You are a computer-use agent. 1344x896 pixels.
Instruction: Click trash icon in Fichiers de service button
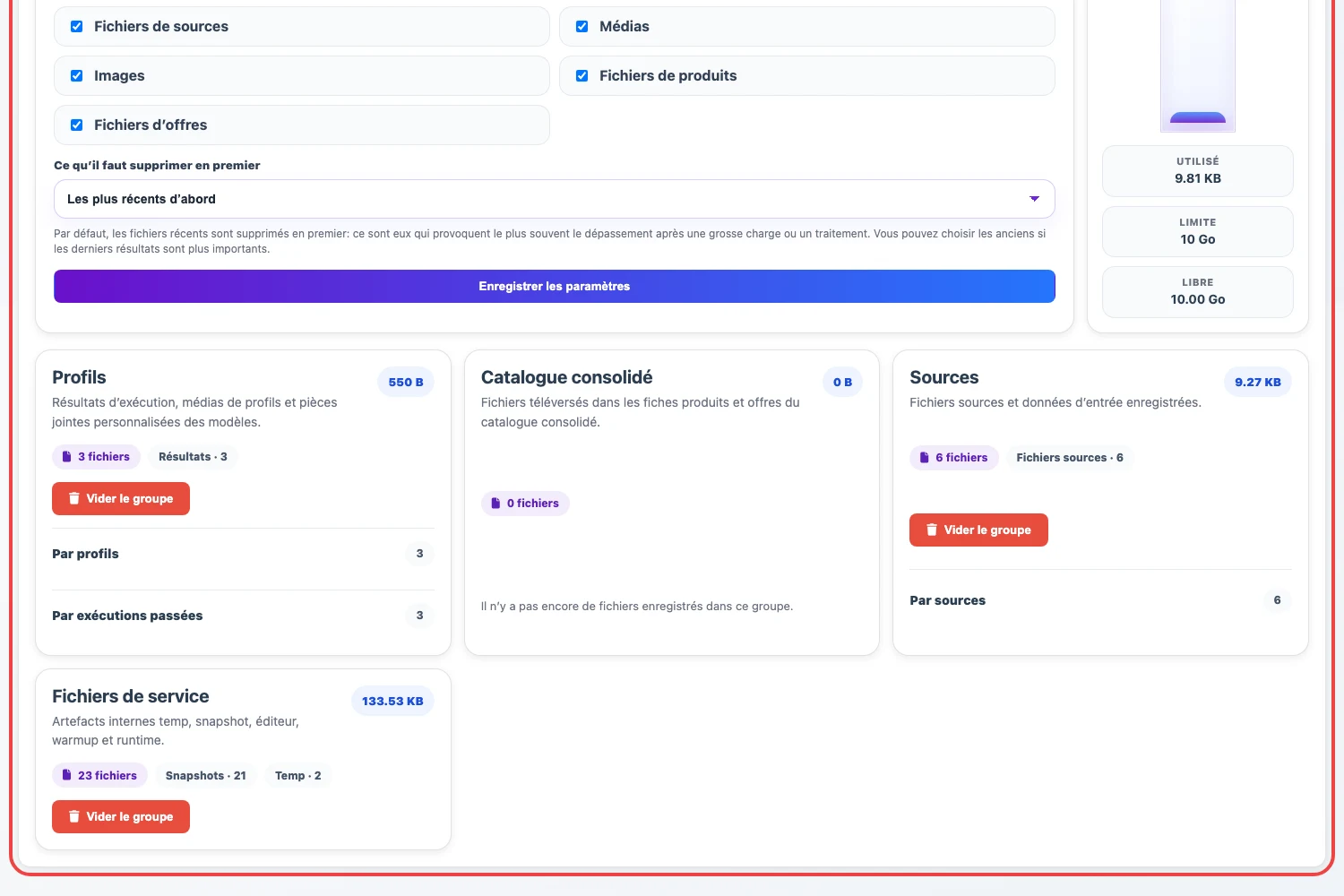click(74, 817)
